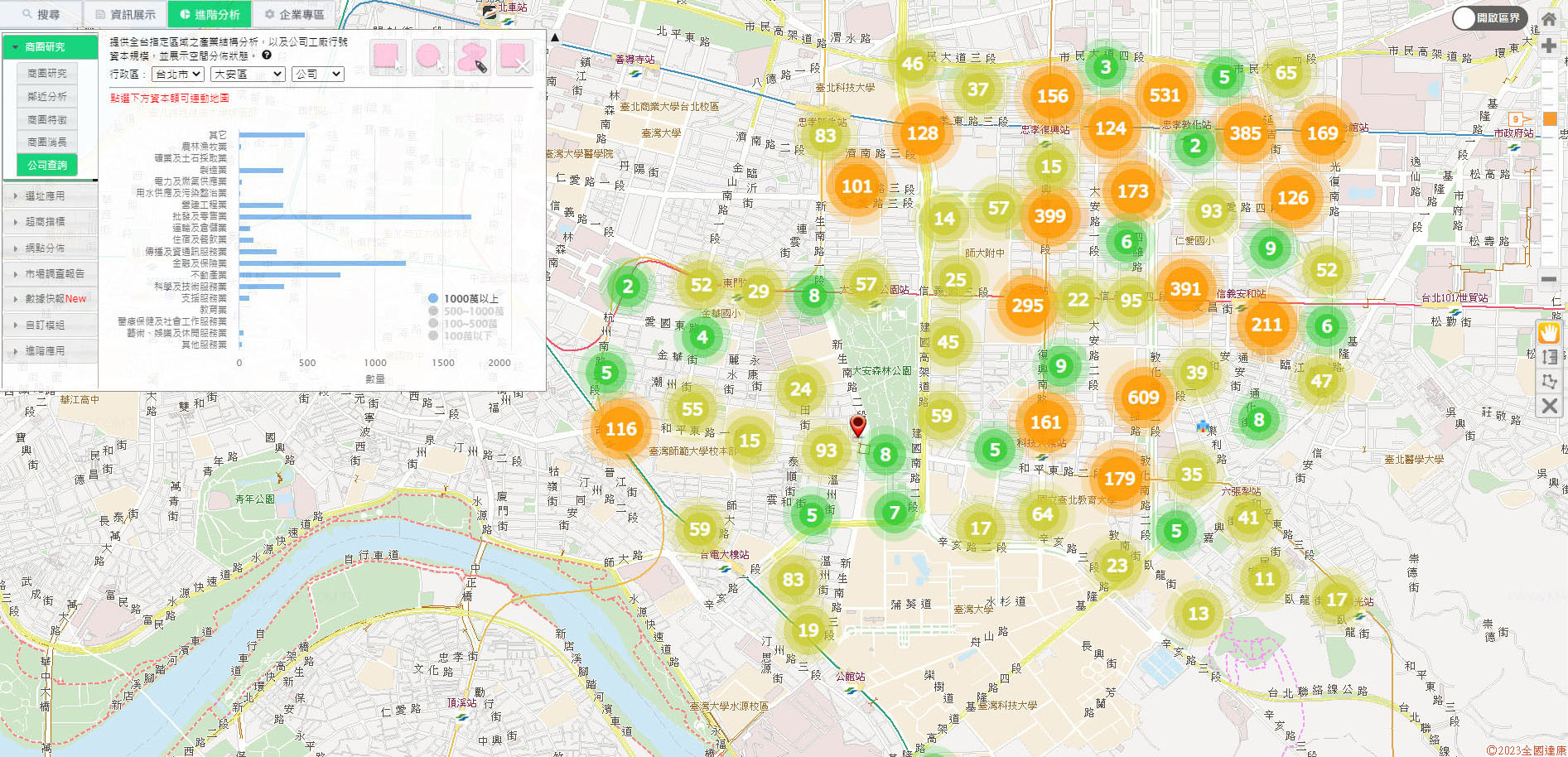The image size is (1568, 757).
Task: Switch to the 資訊展示 tab
Action: (x=125, y=14)
